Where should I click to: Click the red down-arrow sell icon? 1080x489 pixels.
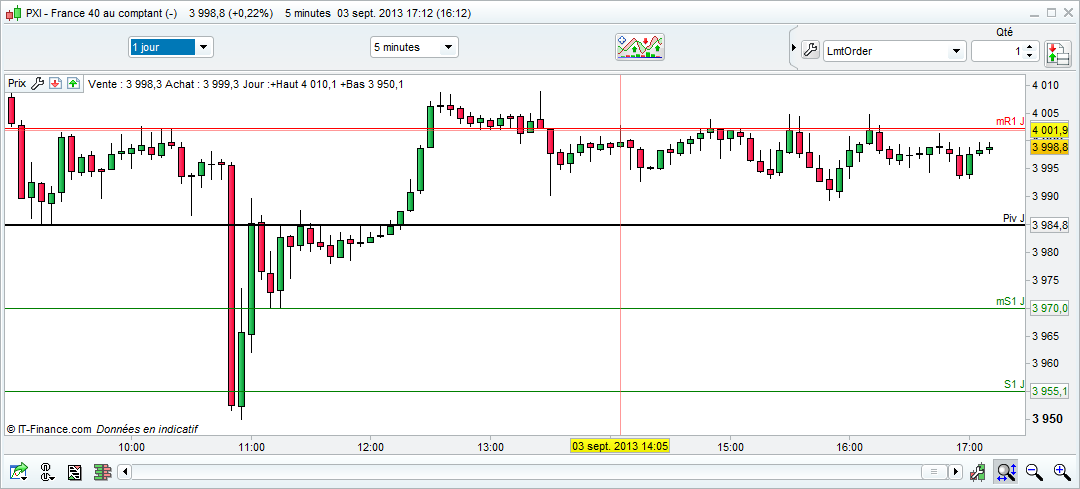click(x=56, y=83)
